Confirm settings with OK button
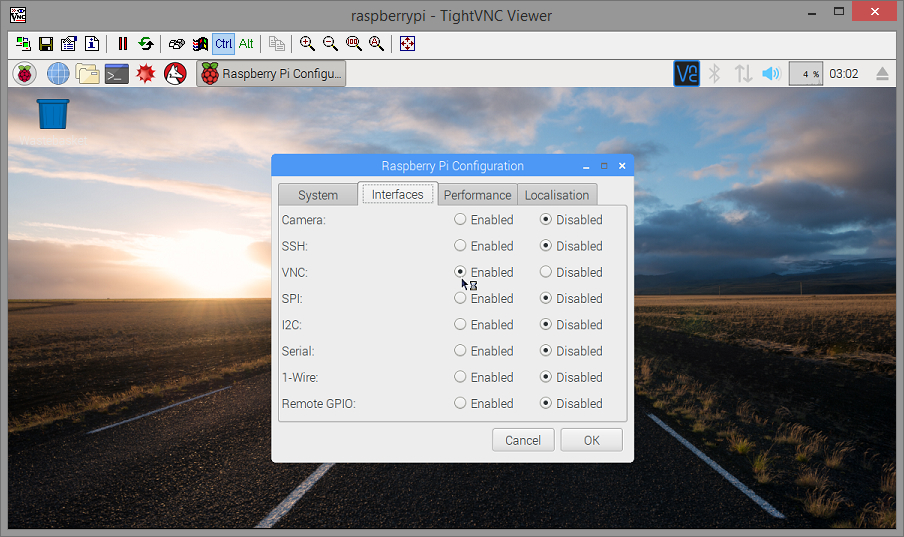The width and height of the screenshot is (904, 537). coord(592,440)
